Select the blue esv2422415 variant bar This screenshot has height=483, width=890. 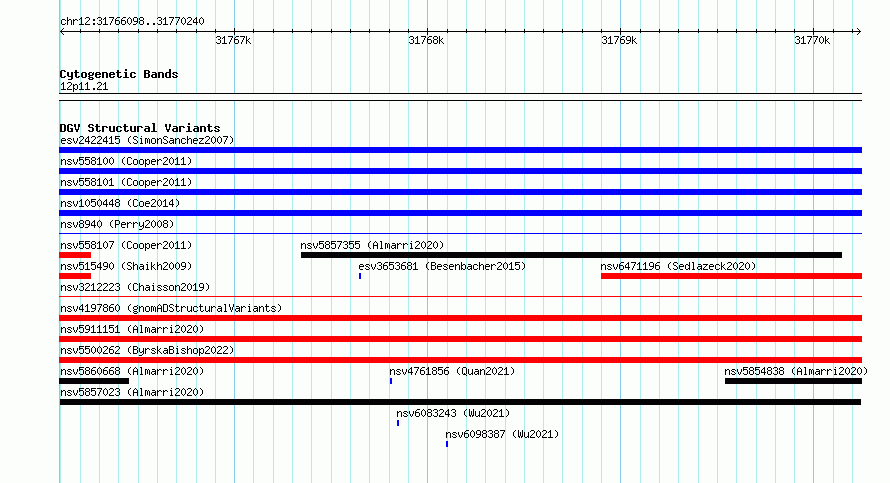(461, 150)
